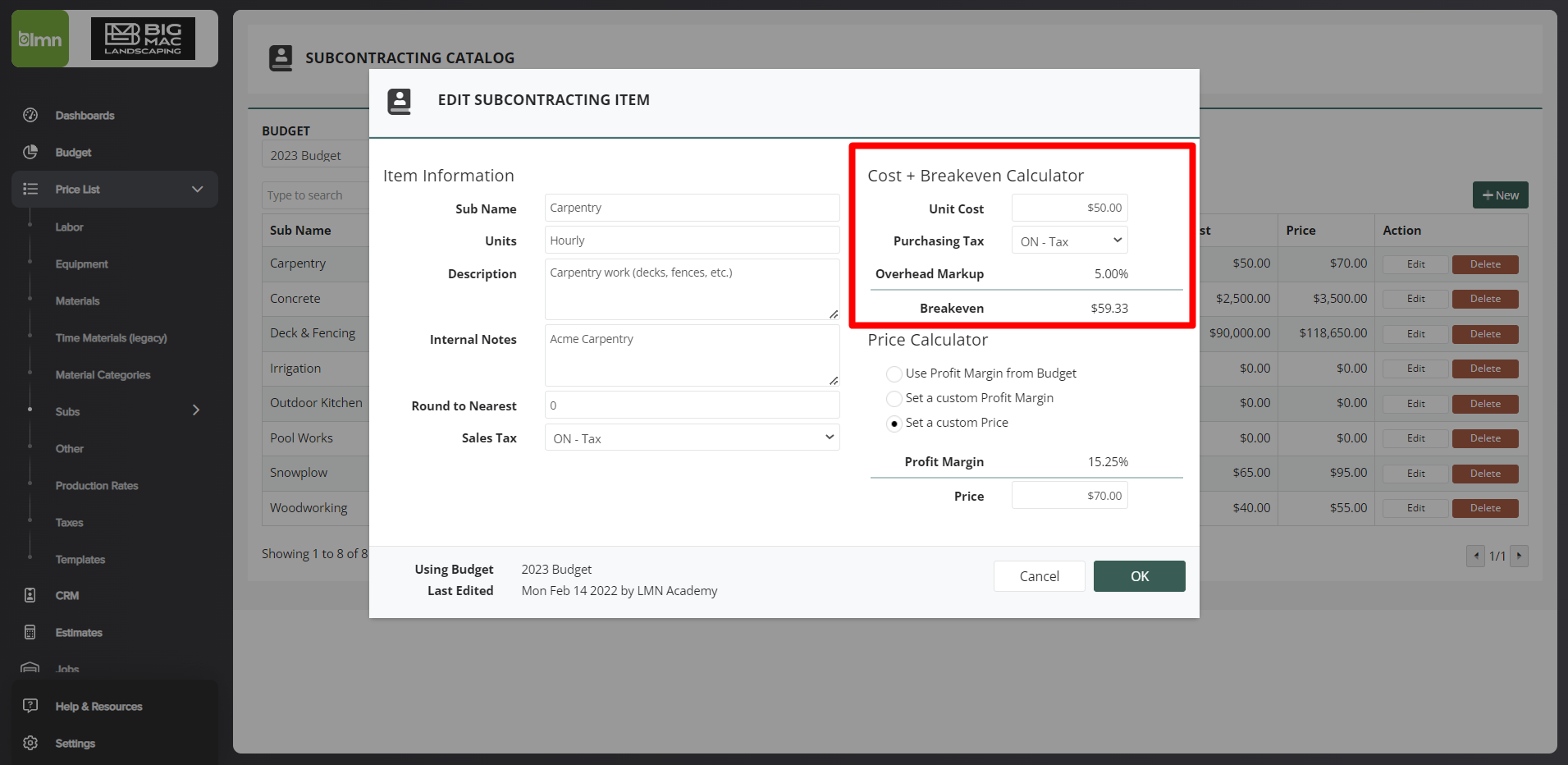Edit the Concrete row

(x=1415, y=299)
